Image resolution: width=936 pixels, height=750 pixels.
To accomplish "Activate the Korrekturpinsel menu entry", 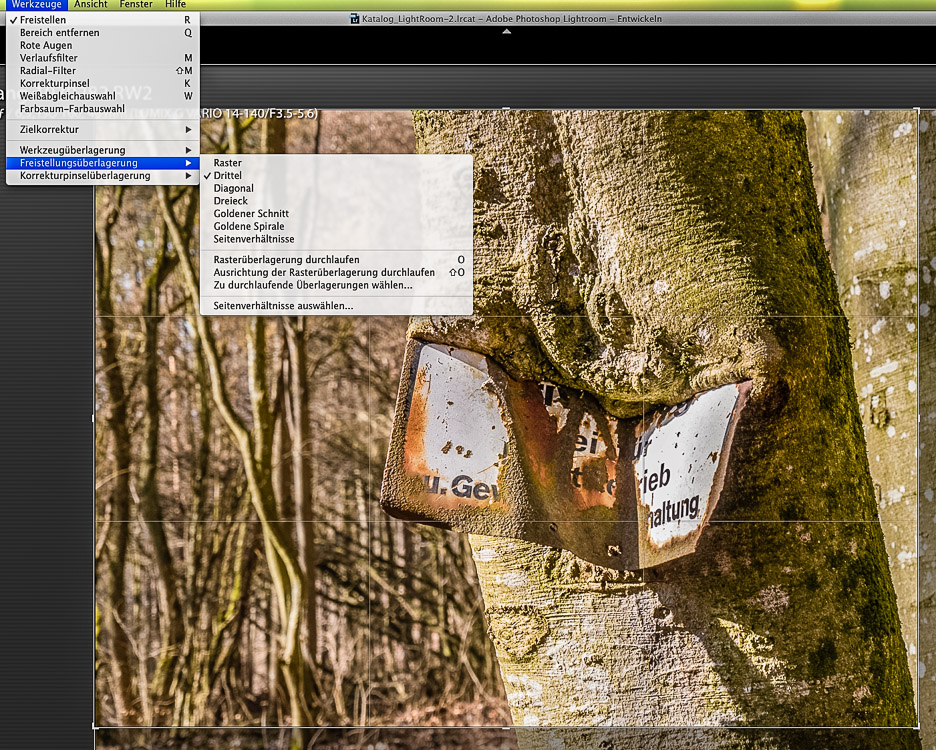I will point(103,84).
